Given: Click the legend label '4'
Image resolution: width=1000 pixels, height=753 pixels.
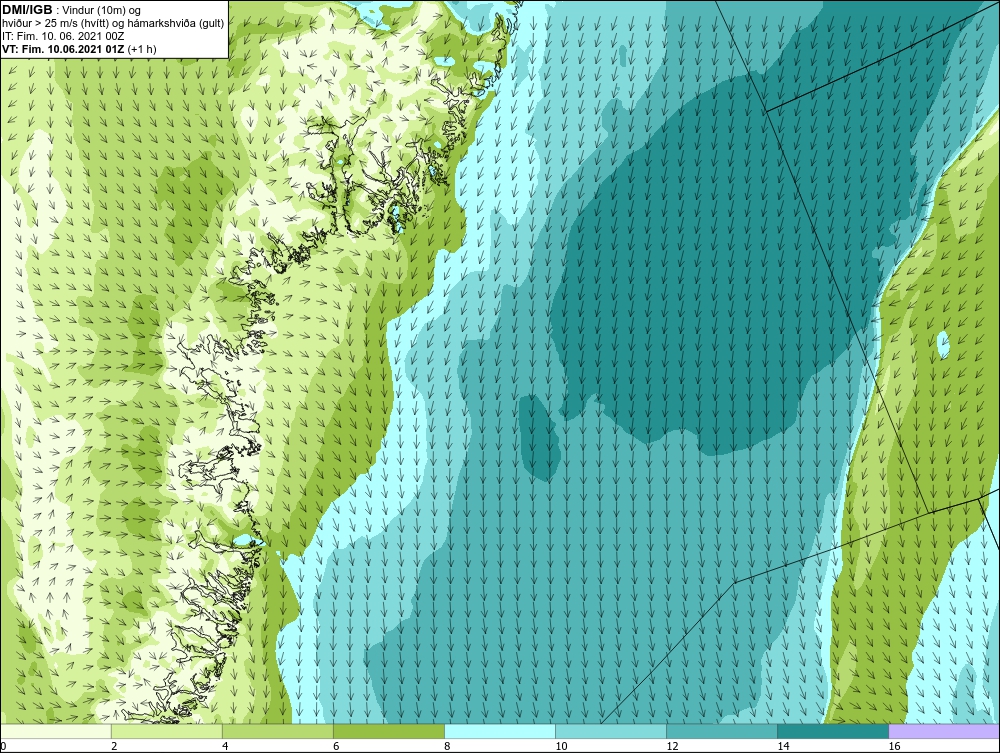Looking at the screenshot, I should 226,746.
